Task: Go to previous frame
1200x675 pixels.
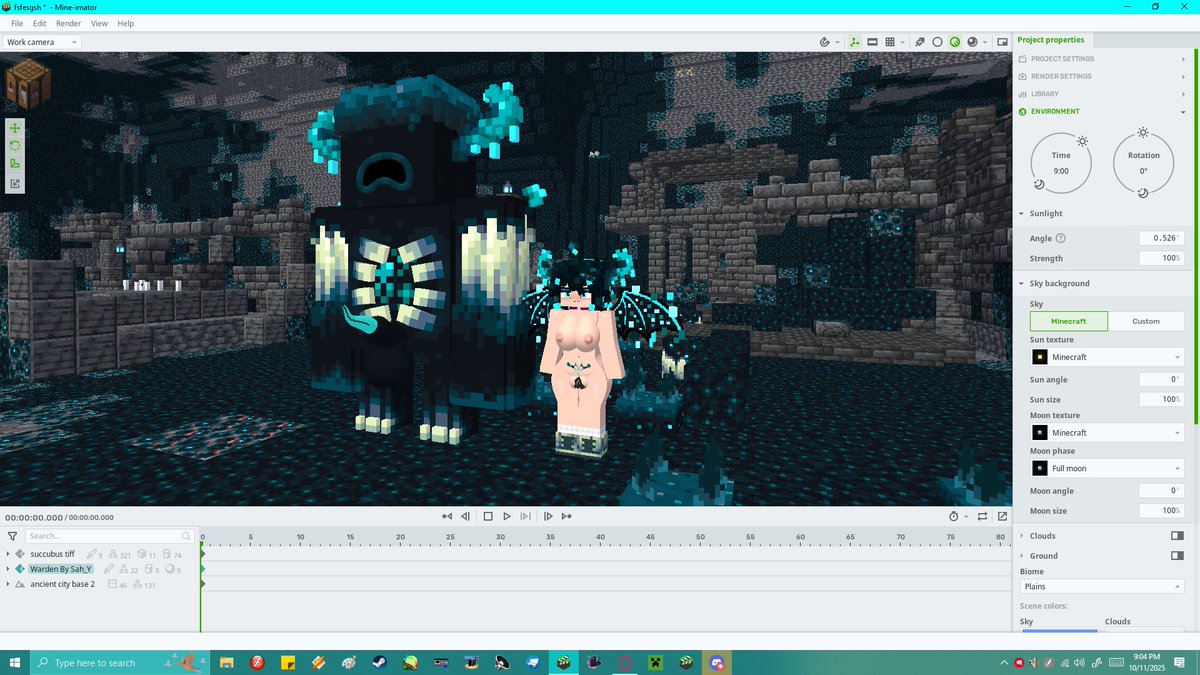Action: (x=466, y=516)
